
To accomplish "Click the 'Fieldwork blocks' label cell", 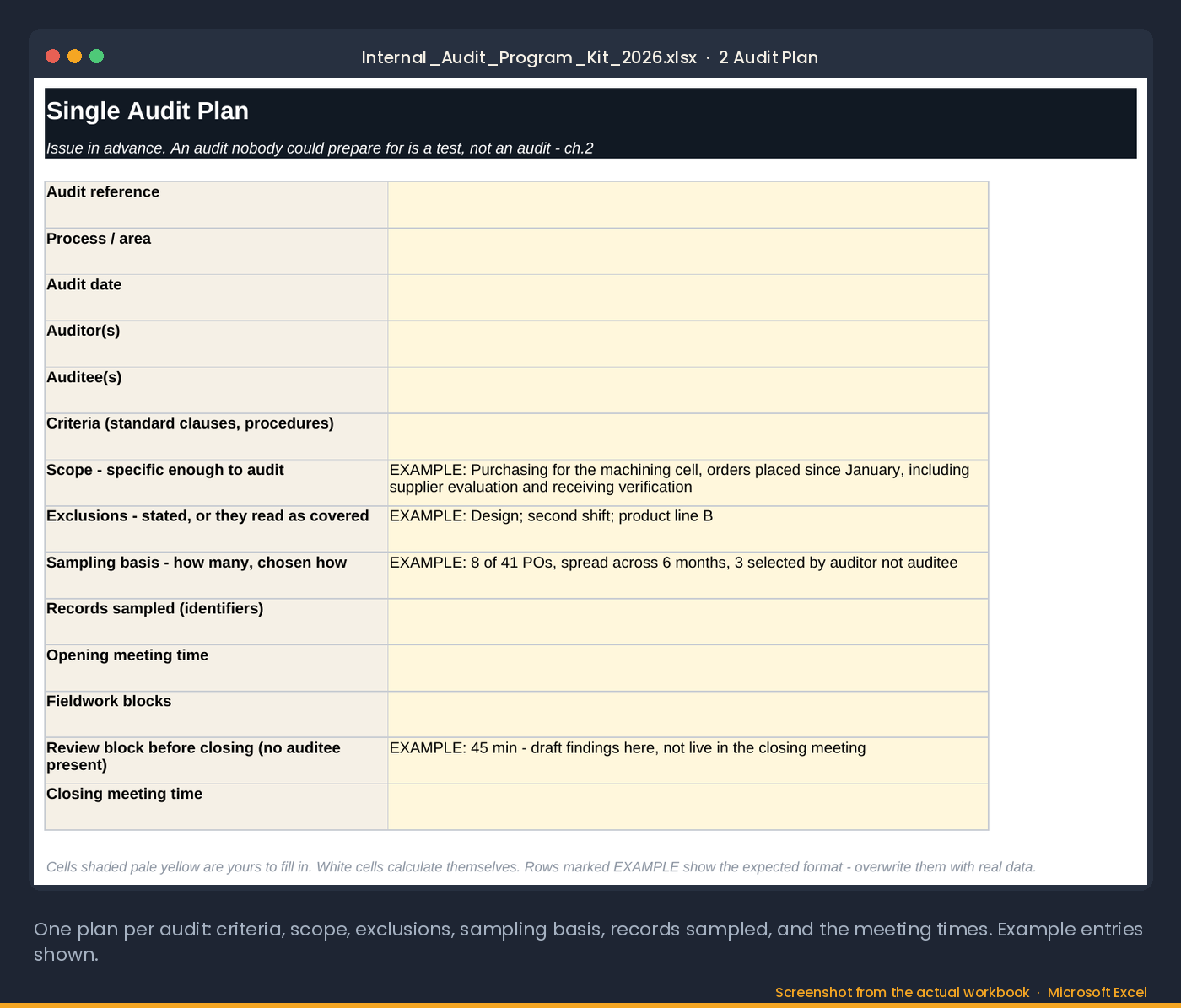I will (x=216, y=715).
